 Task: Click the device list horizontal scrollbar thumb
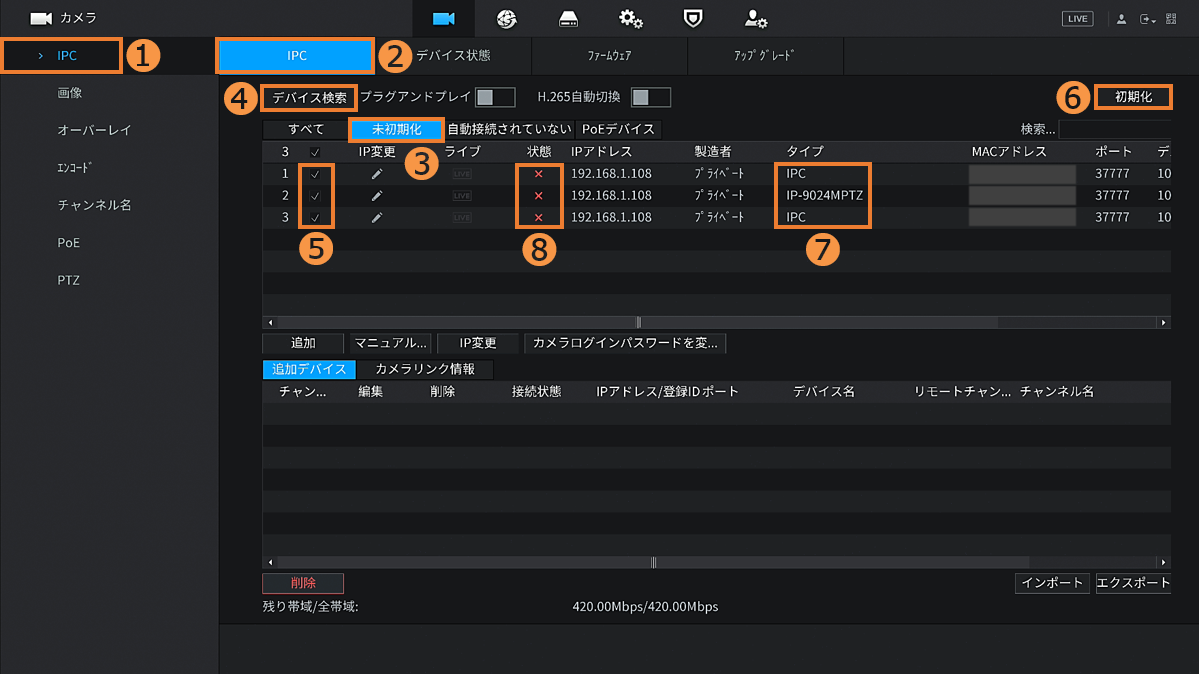tap(638, 323)
